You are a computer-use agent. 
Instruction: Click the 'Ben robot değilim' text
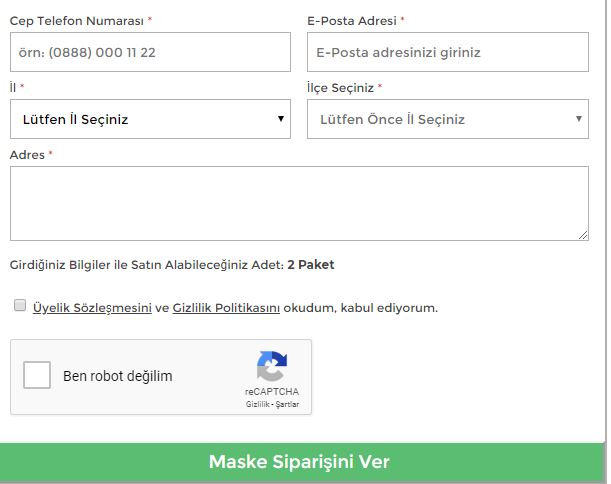coord(118,377)
